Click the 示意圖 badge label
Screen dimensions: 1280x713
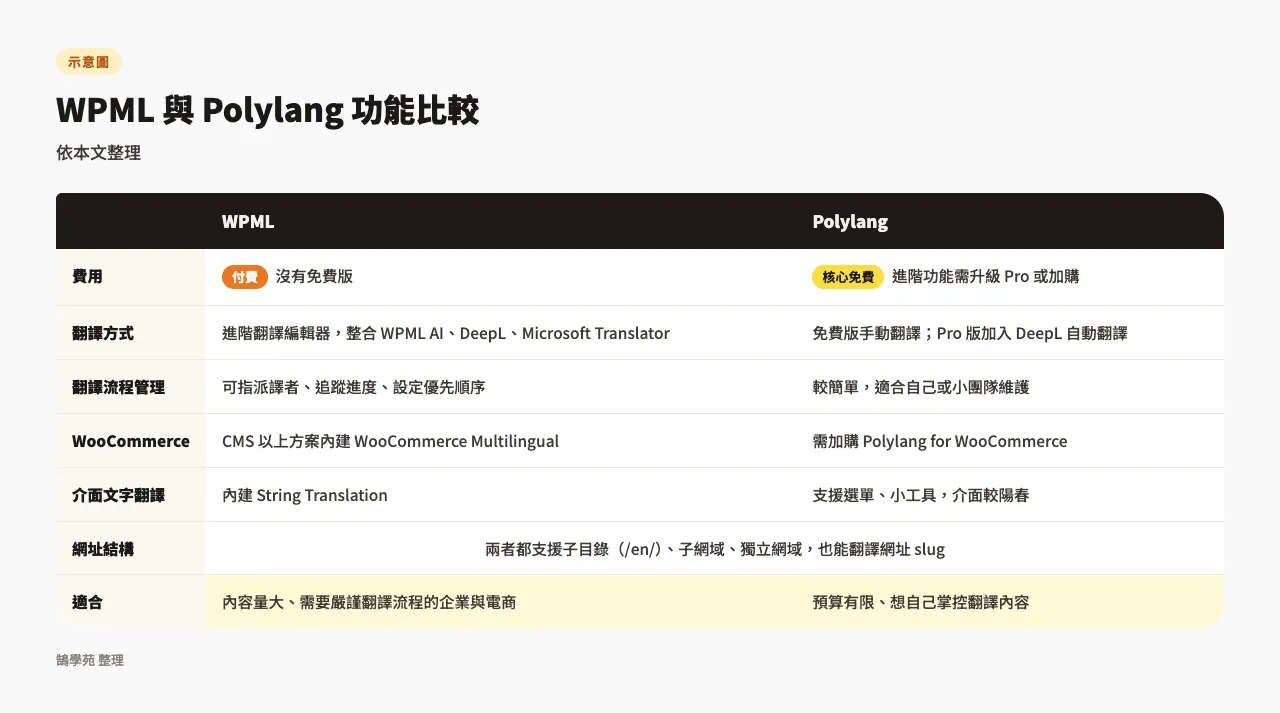(89, 62)
